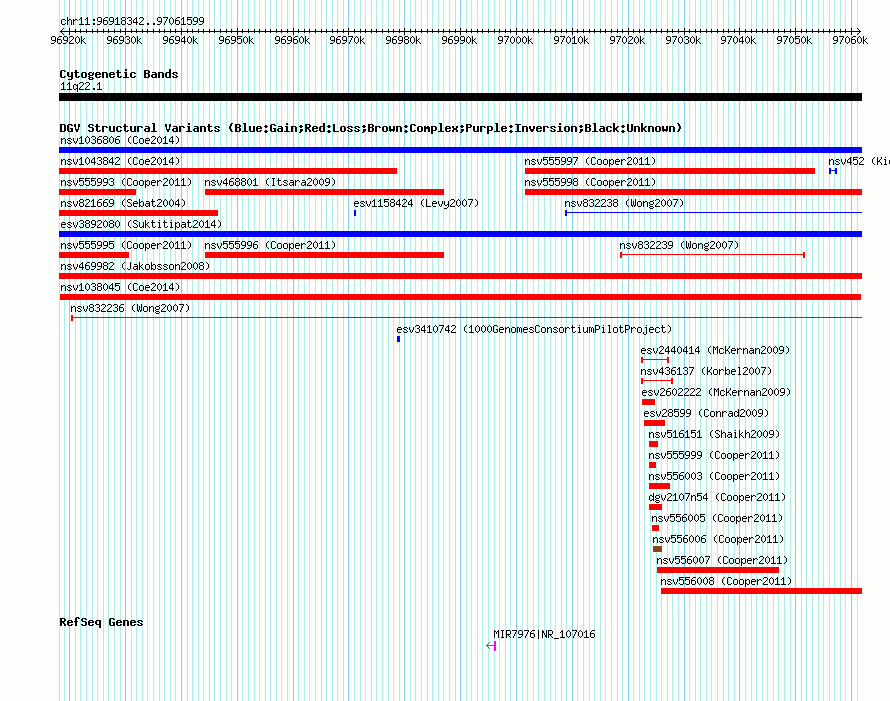Click the 96940k ruler tick label

click(180, 40)
